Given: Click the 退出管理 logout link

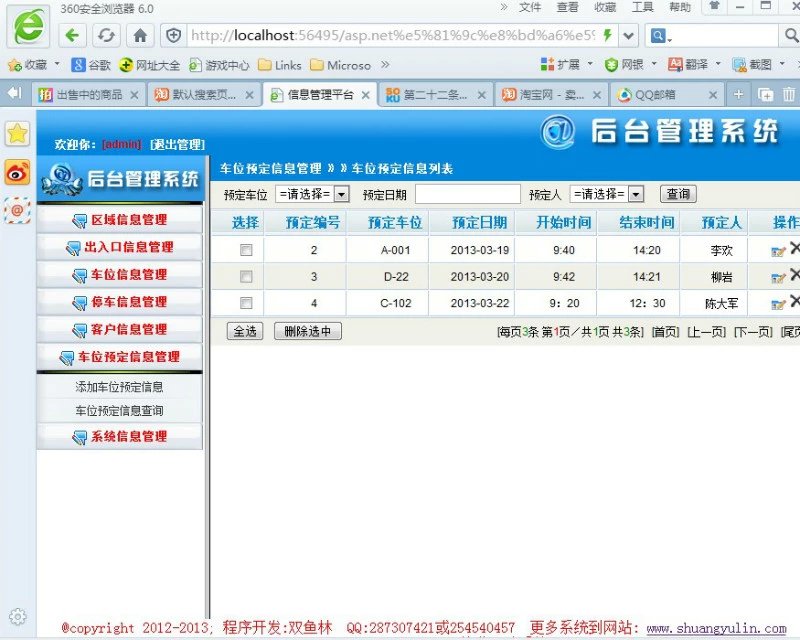Looking at the screenshot, I should point(178,144).
